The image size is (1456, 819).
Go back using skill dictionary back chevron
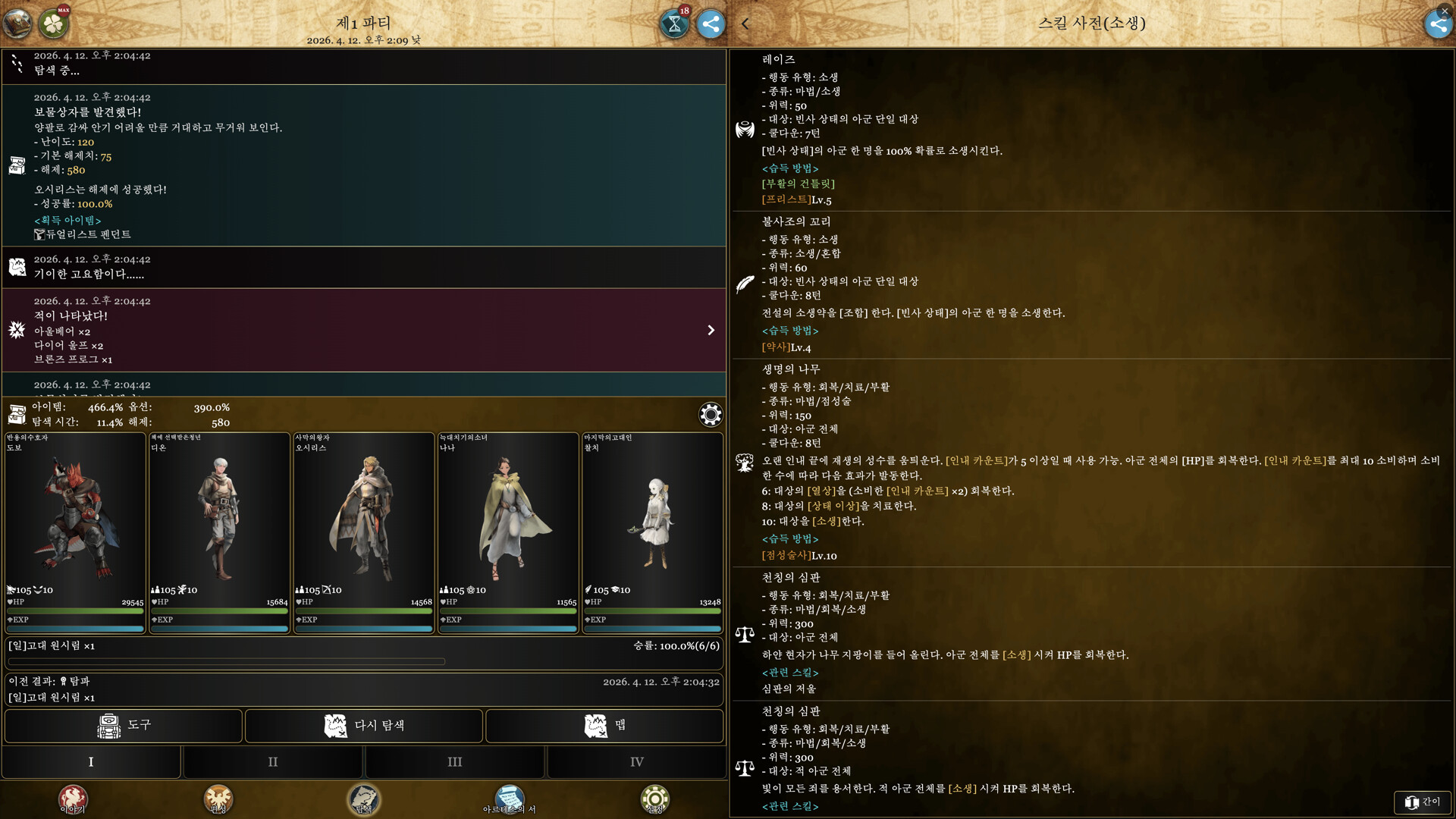click(x=745, y=24)
